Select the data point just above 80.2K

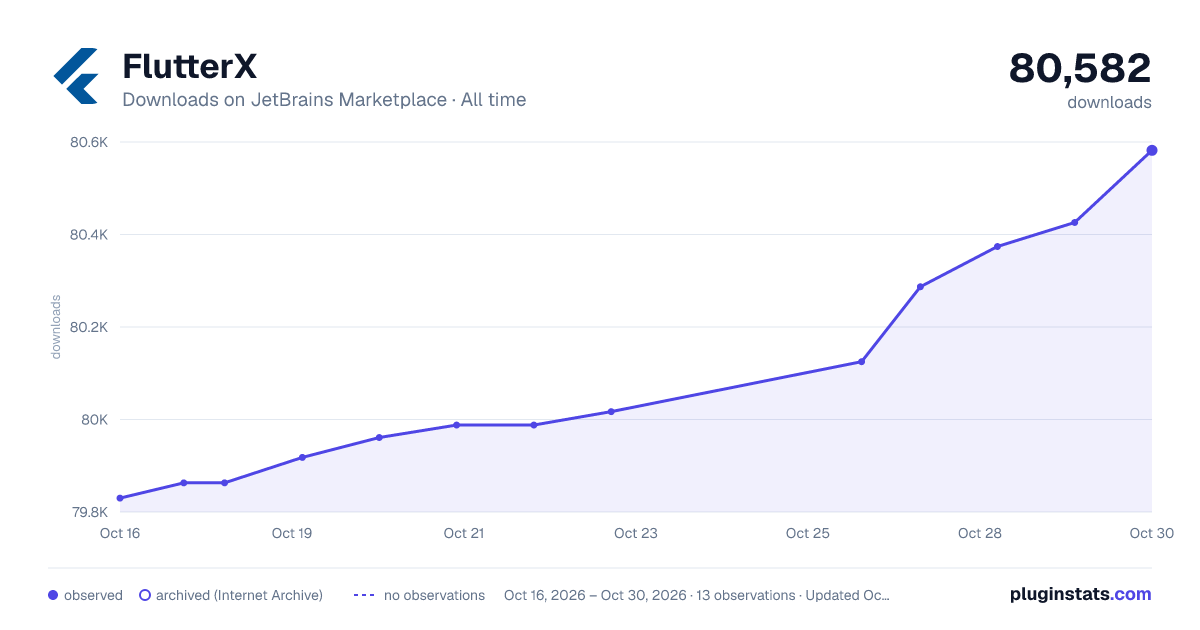click(920, 287)
